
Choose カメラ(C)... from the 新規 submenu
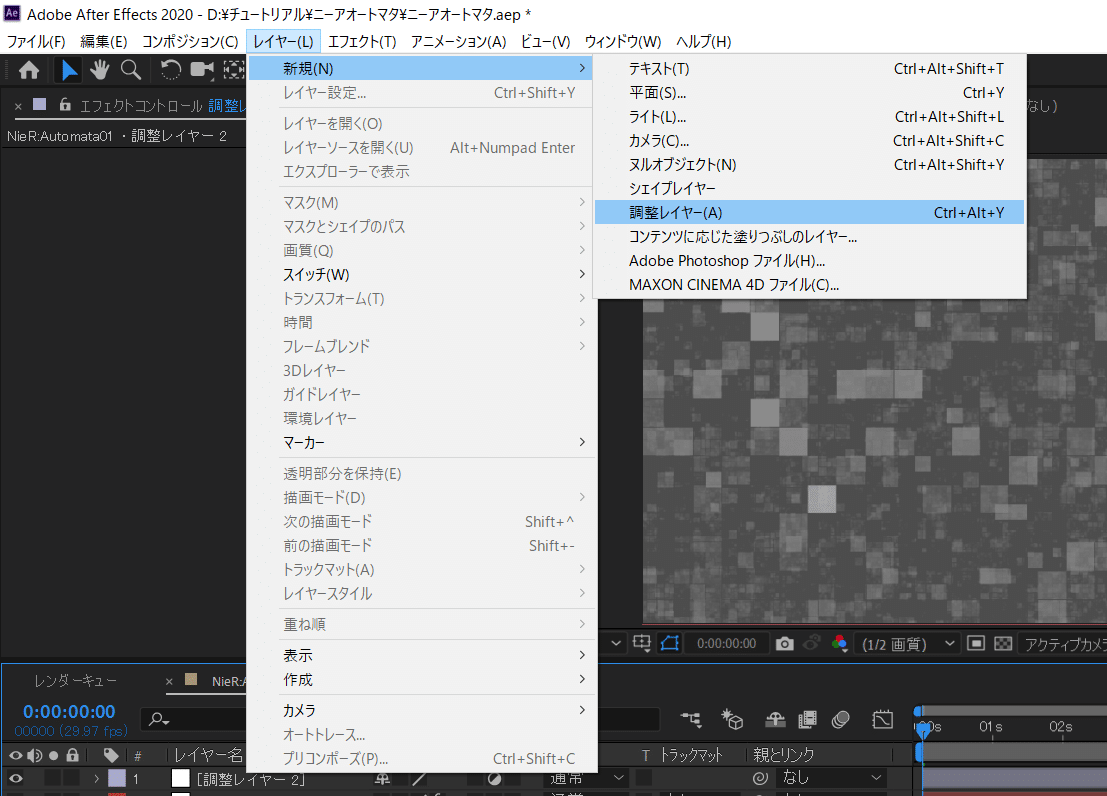(809, 141)
